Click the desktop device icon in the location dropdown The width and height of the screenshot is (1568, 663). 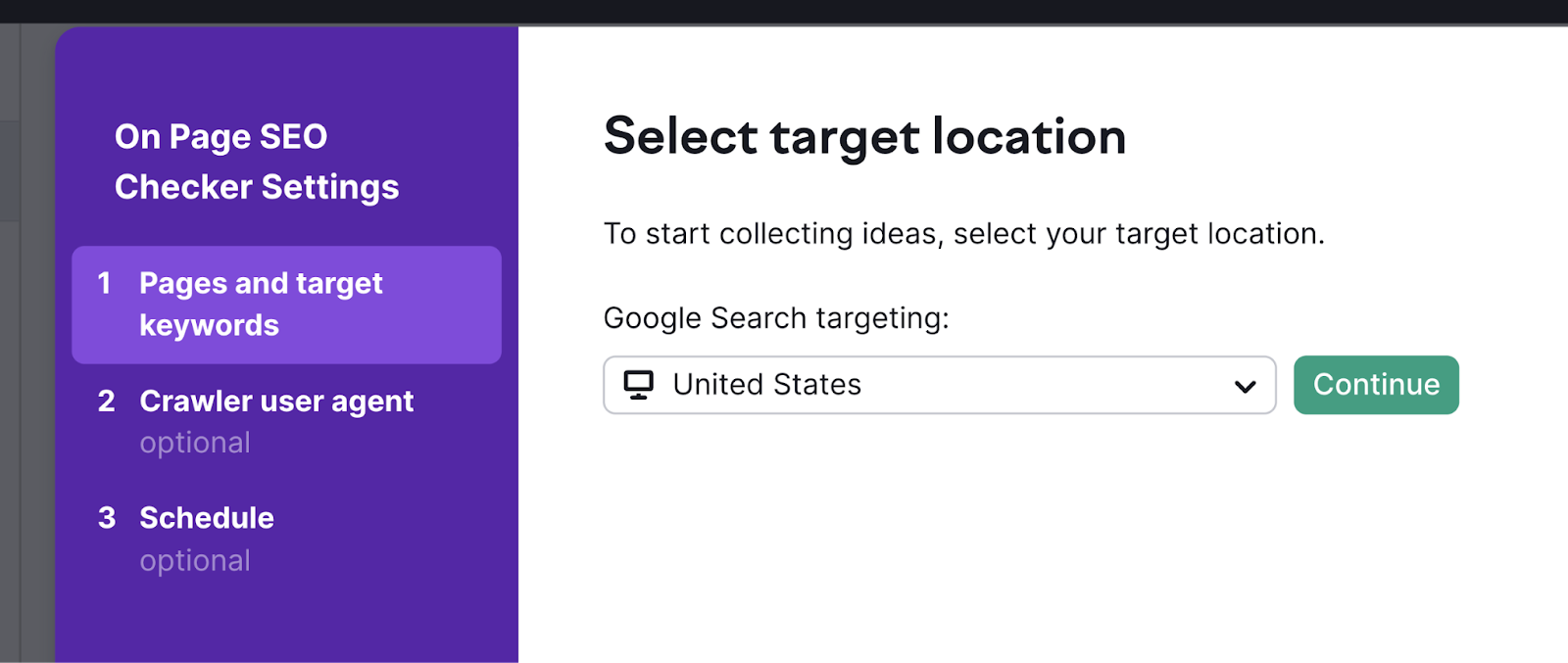tap(640, 385)
